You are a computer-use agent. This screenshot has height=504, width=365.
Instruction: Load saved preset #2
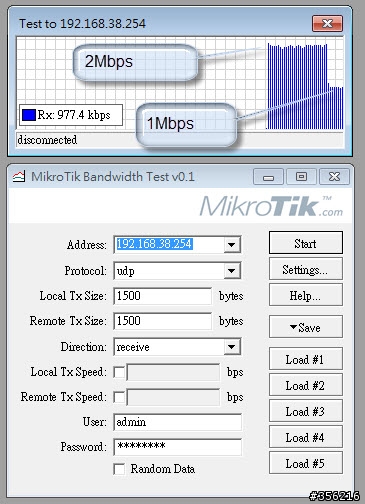[x=306, y=385]
